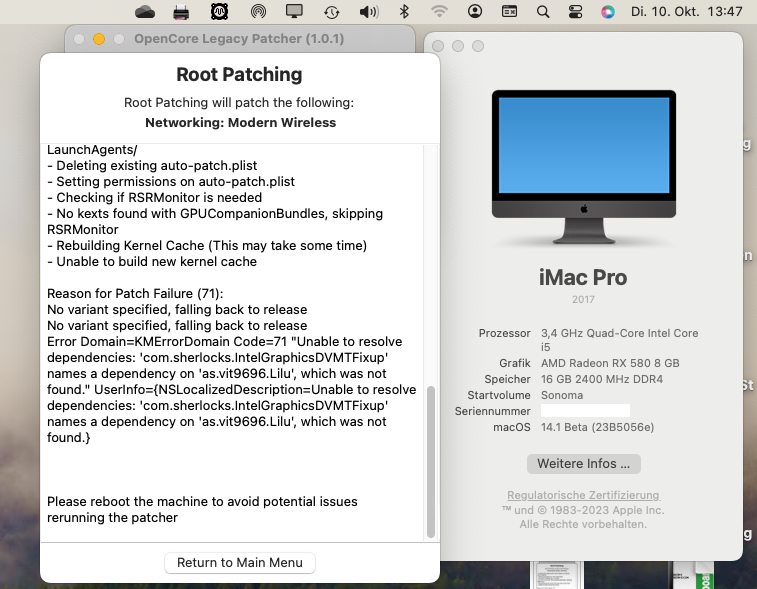The image size is (757, 589).
Task: Open date and time Di. 10. Okt. 13:47
Action: click(686, 12)
